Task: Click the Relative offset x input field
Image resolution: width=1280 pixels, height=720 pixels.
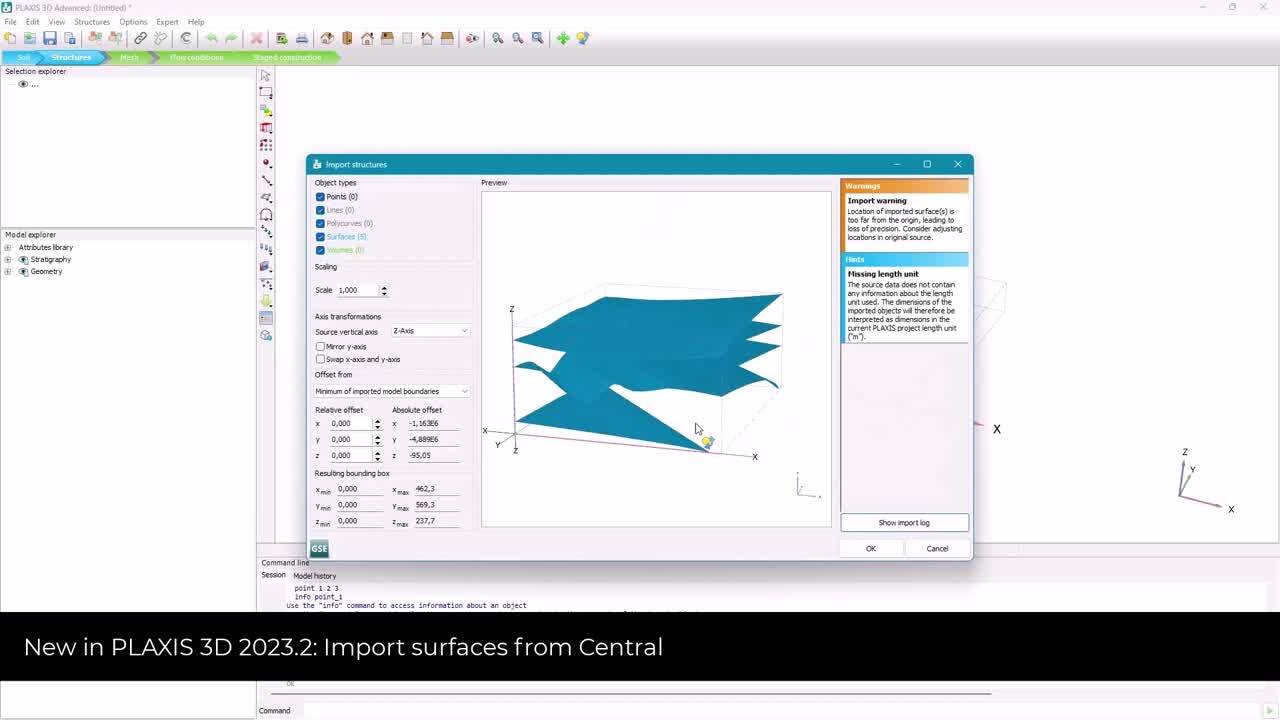Action: click(351, 424)
